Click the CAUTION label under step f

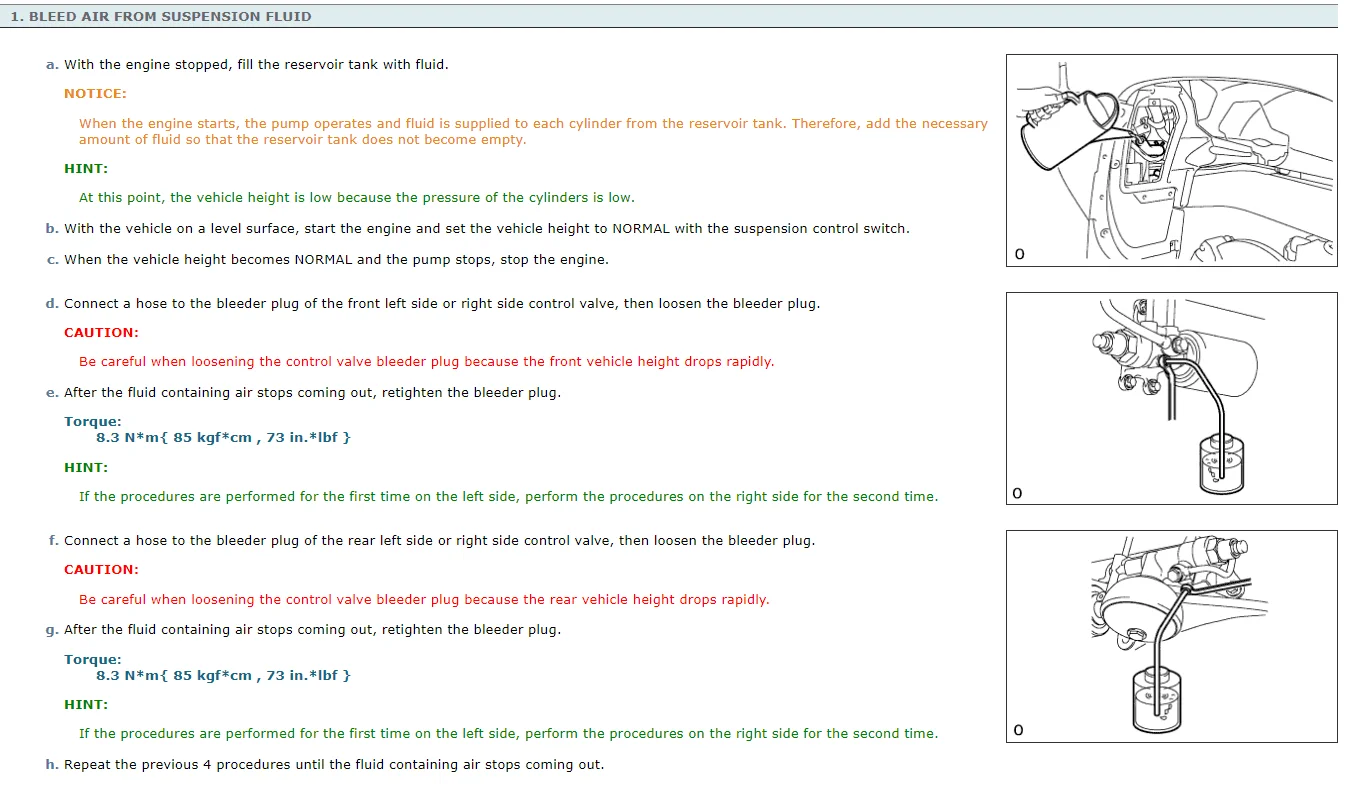point(101,569)
